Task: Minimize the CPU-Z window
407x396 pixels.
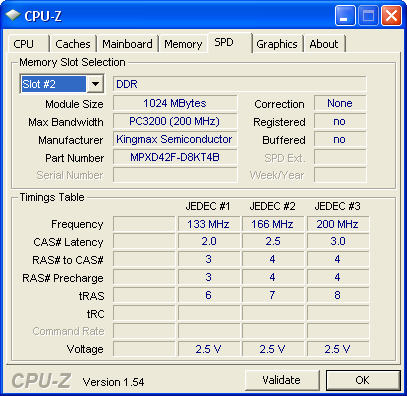Action: click(345, 16)
